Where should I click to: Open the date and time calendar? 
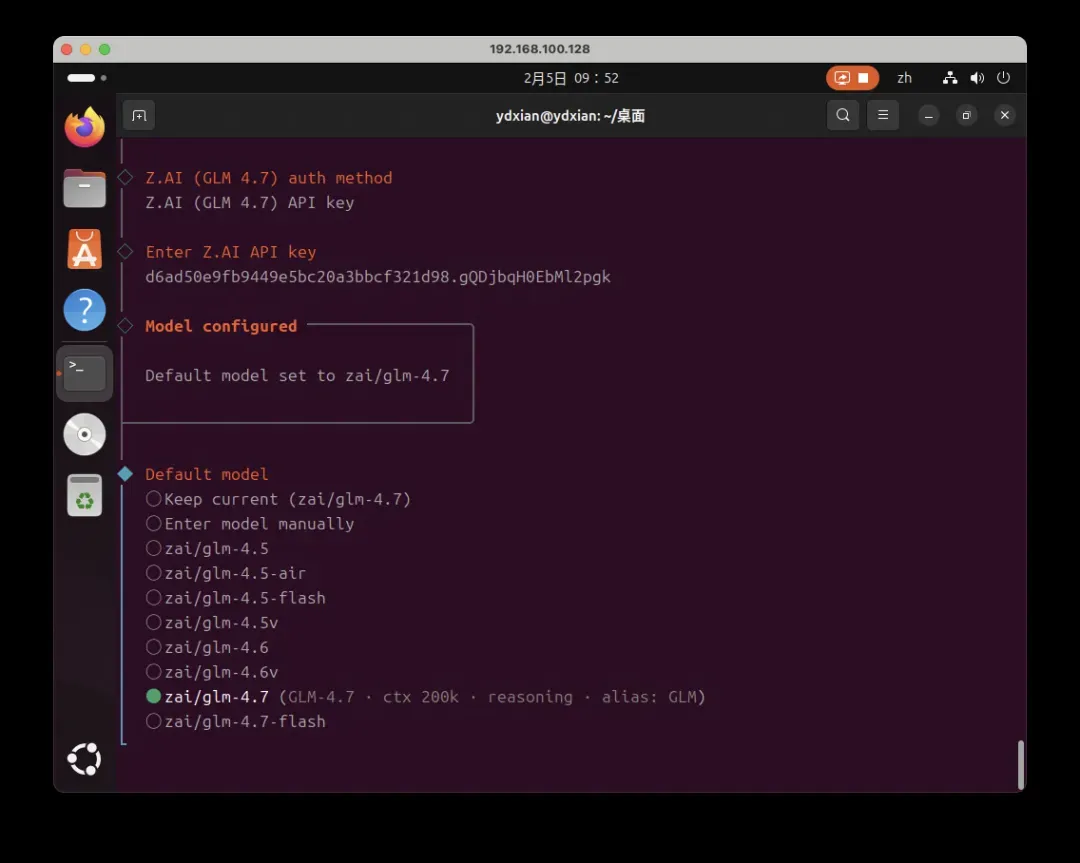tap(571, 78)
